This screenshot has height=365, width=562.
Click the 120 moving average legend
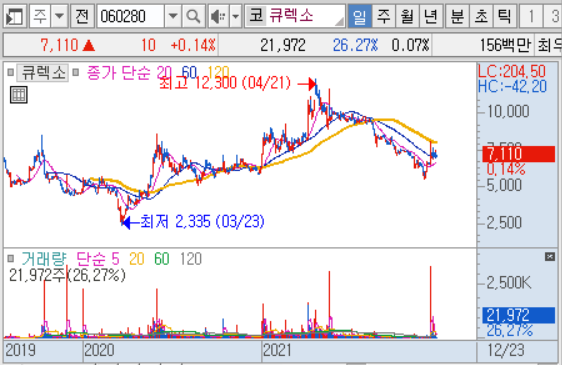click(218, 72)
